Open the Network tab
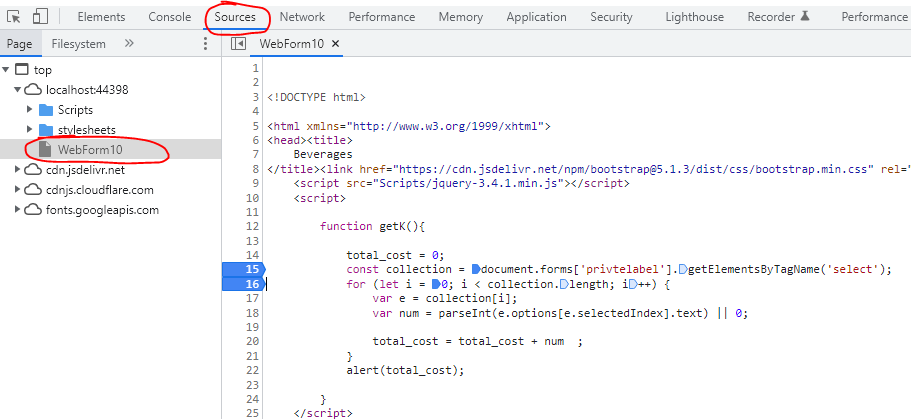 point(302,17)
